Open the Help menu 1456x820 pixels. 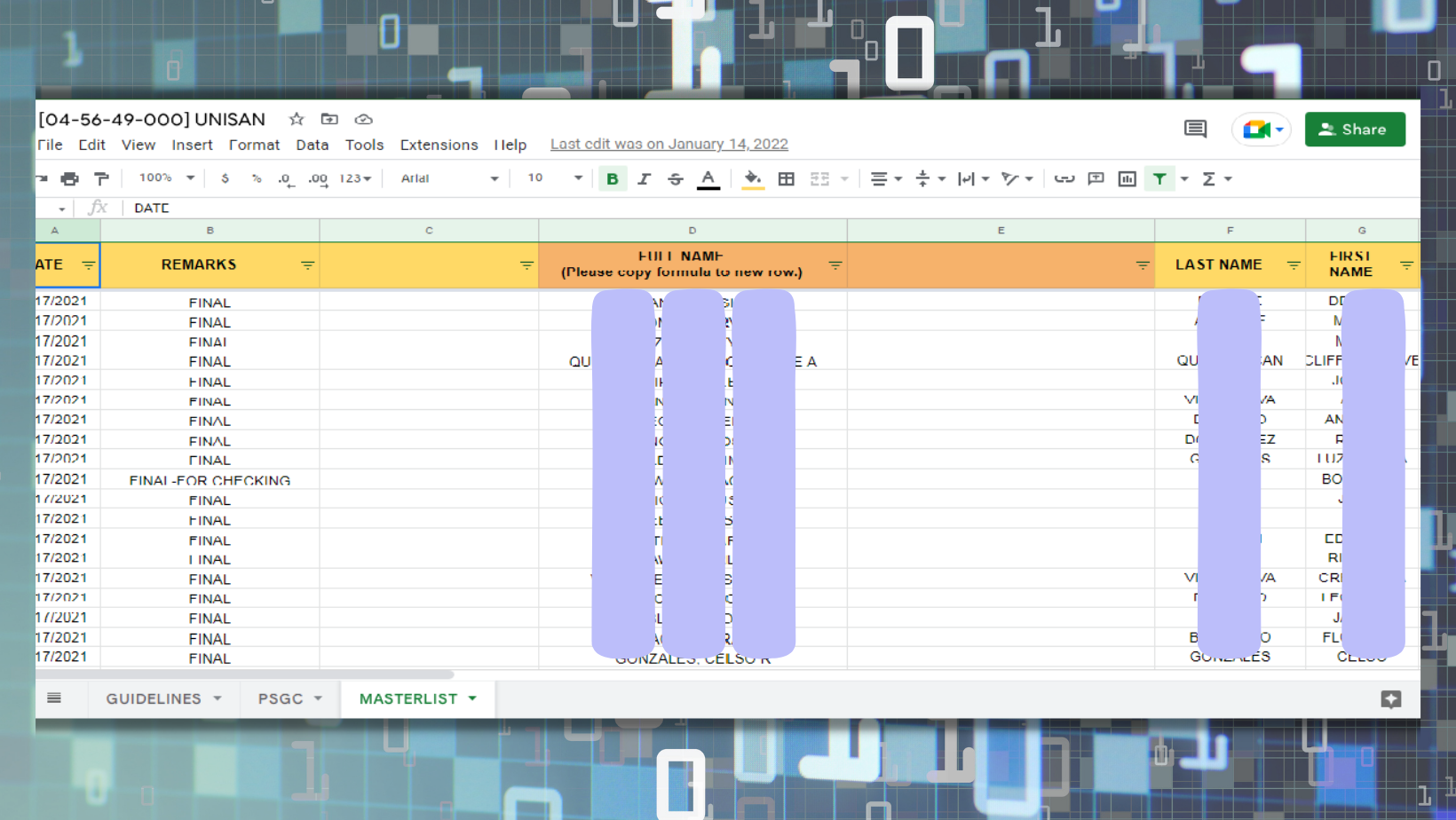(x=510, y=145)
